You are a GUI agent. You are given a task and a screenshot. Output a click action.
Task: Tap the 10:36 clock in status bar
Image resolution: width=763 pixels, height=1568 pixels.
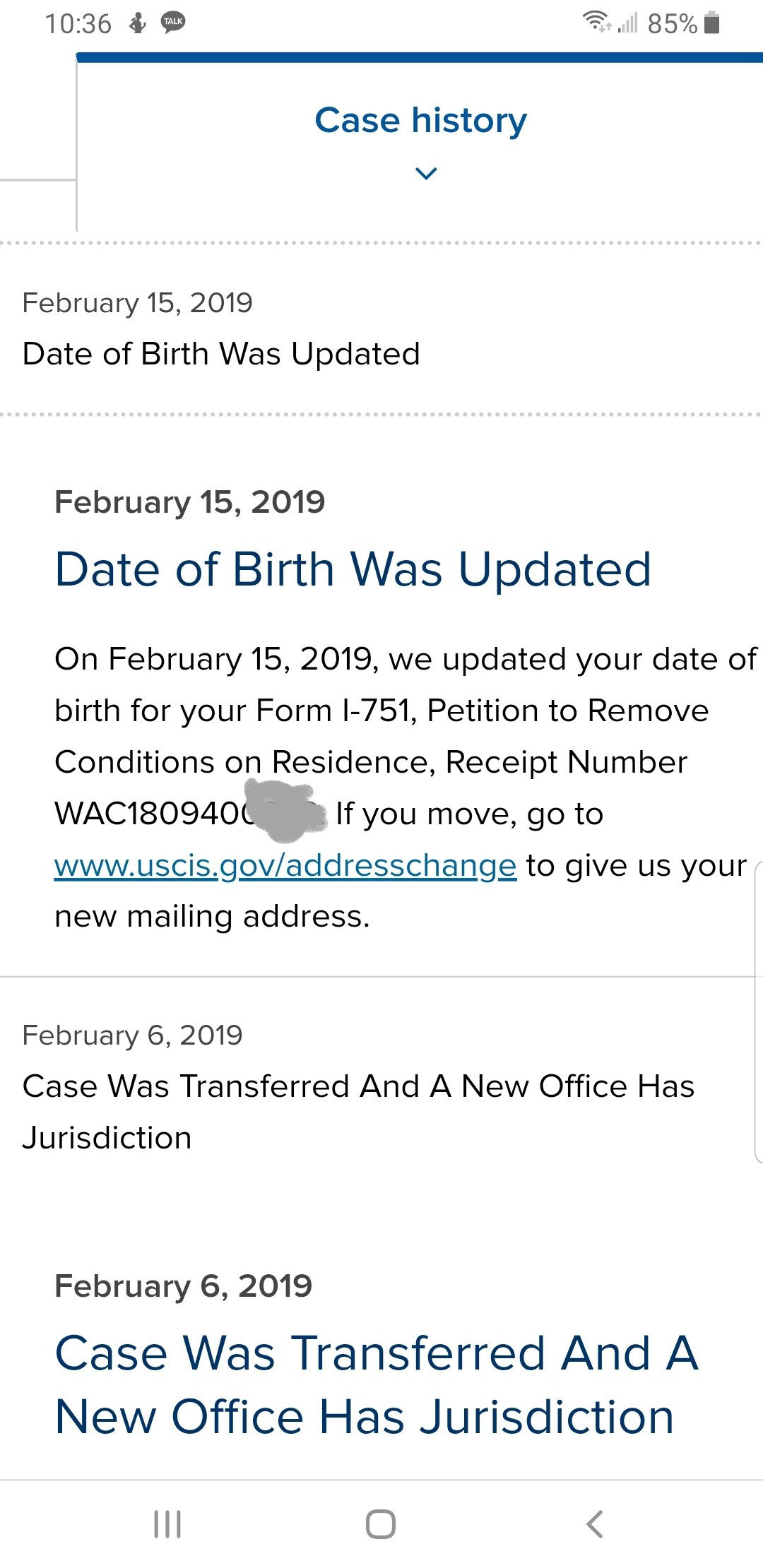tap(78, 23)
